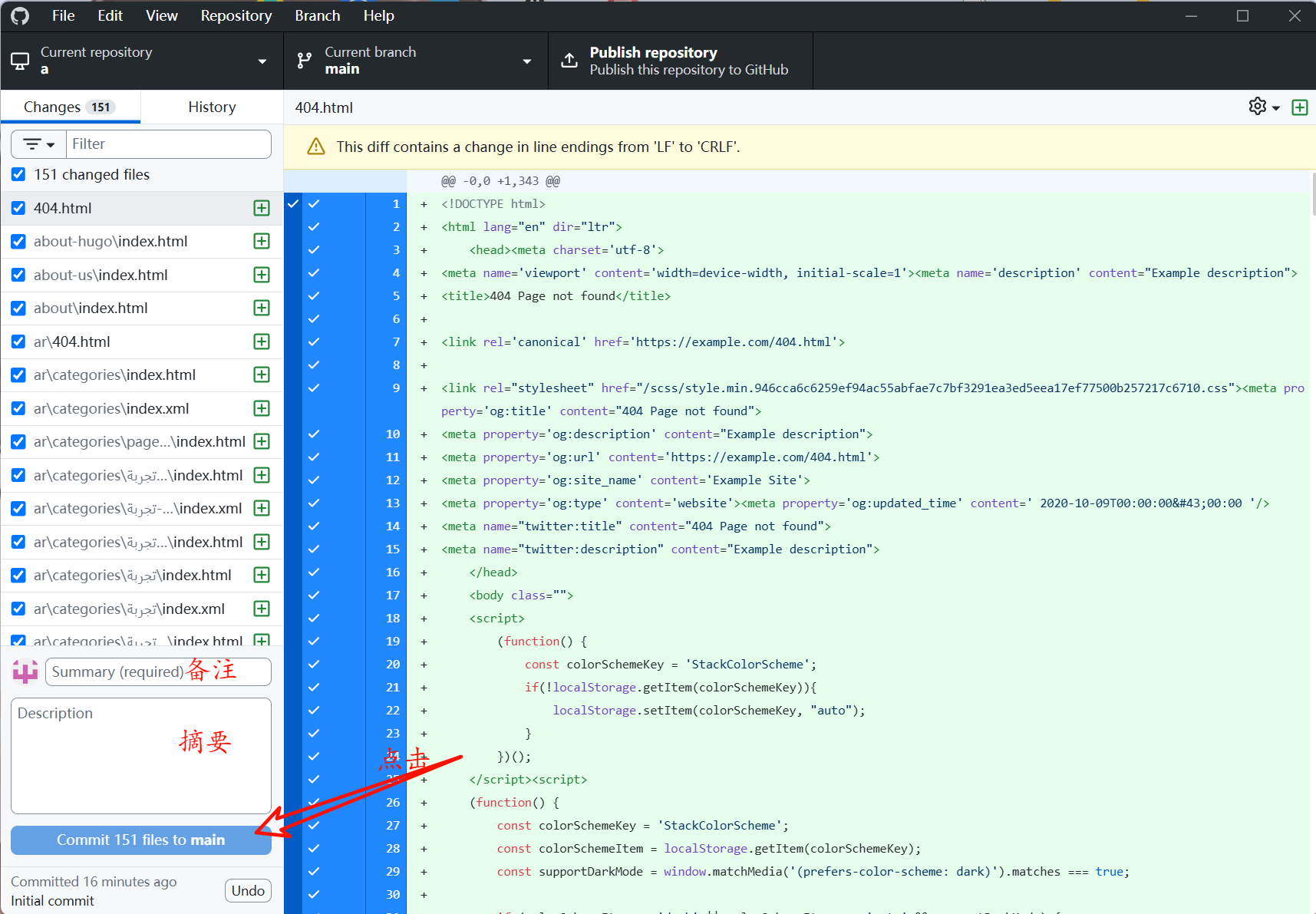
Task: Uncheck the about-hugo\index.html file checkbox
Action: click(19, 241)
